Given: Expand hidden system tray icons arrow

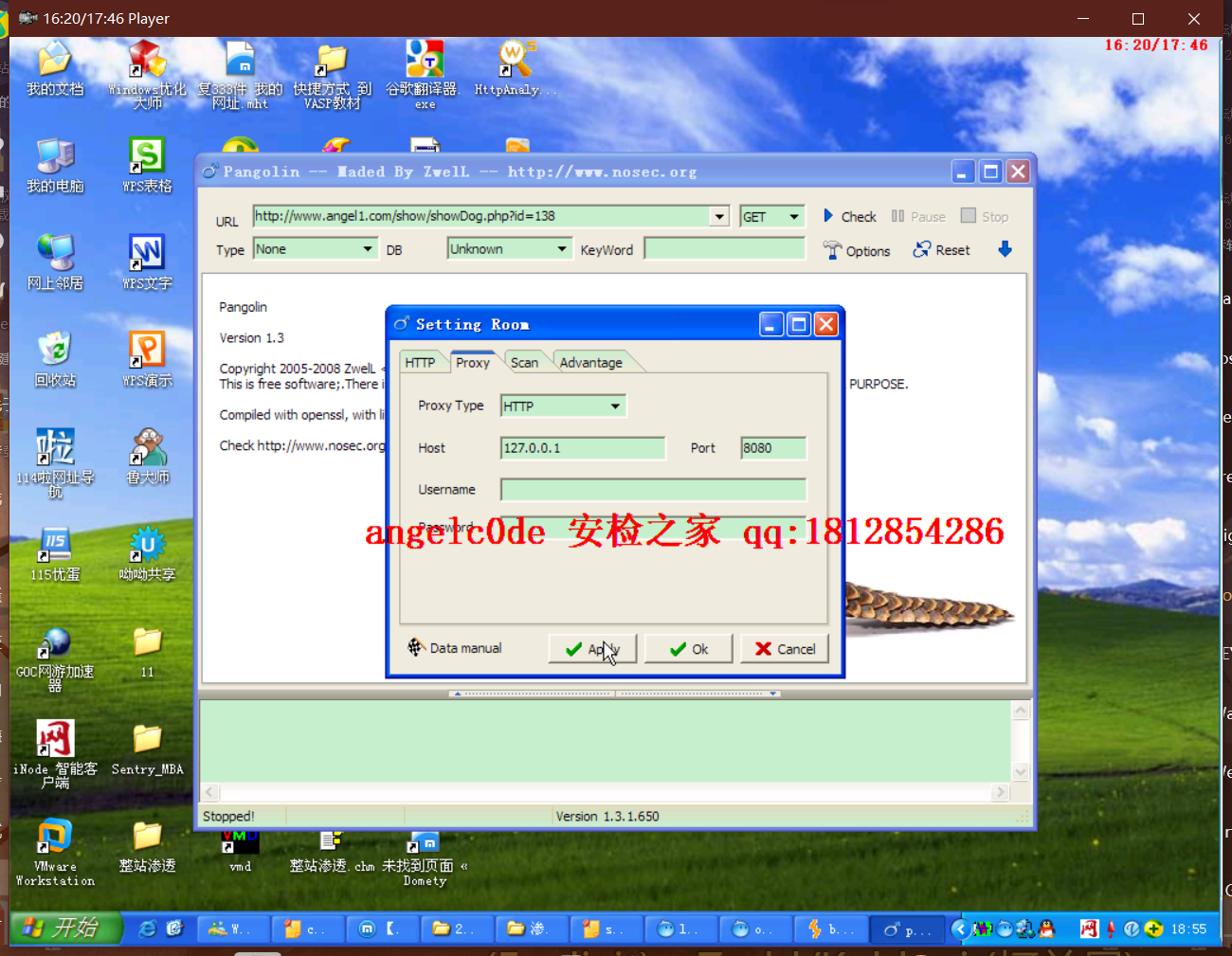Looking at the screenshot, I should [x=960, y=929].
